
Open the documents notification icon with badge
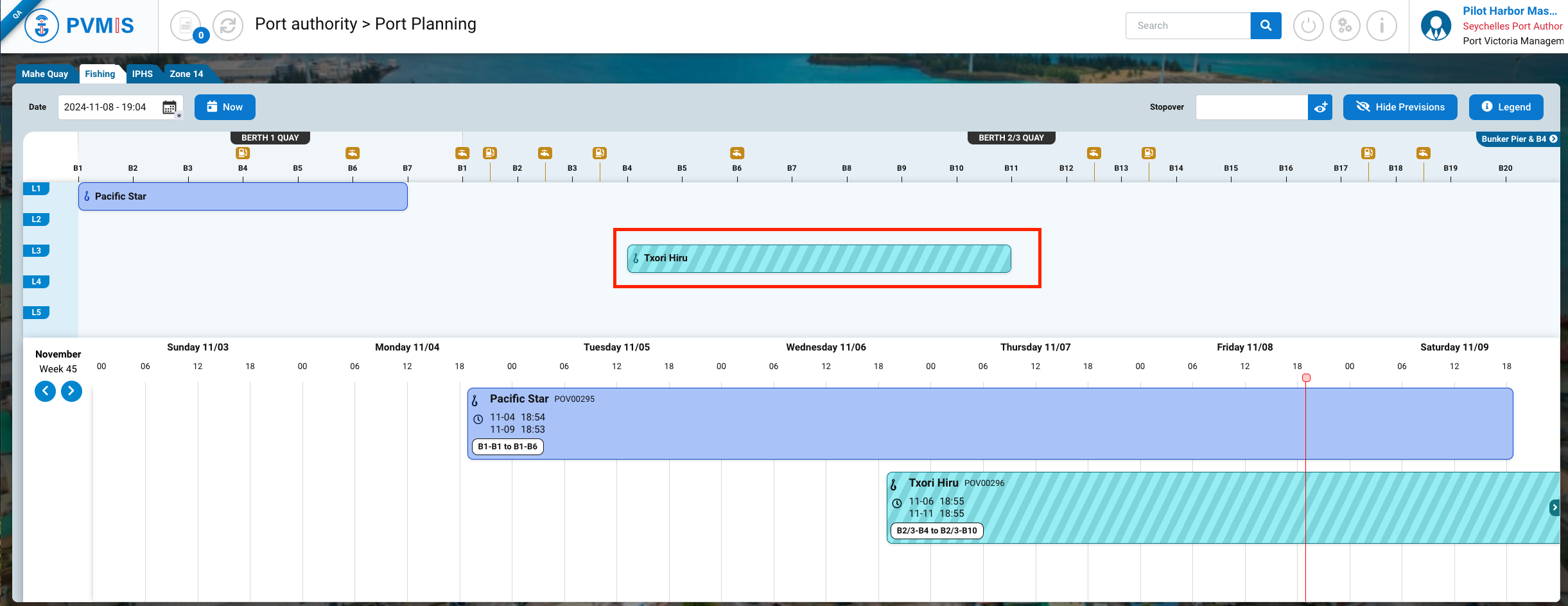pyautogui.click(x=186, y=26)
